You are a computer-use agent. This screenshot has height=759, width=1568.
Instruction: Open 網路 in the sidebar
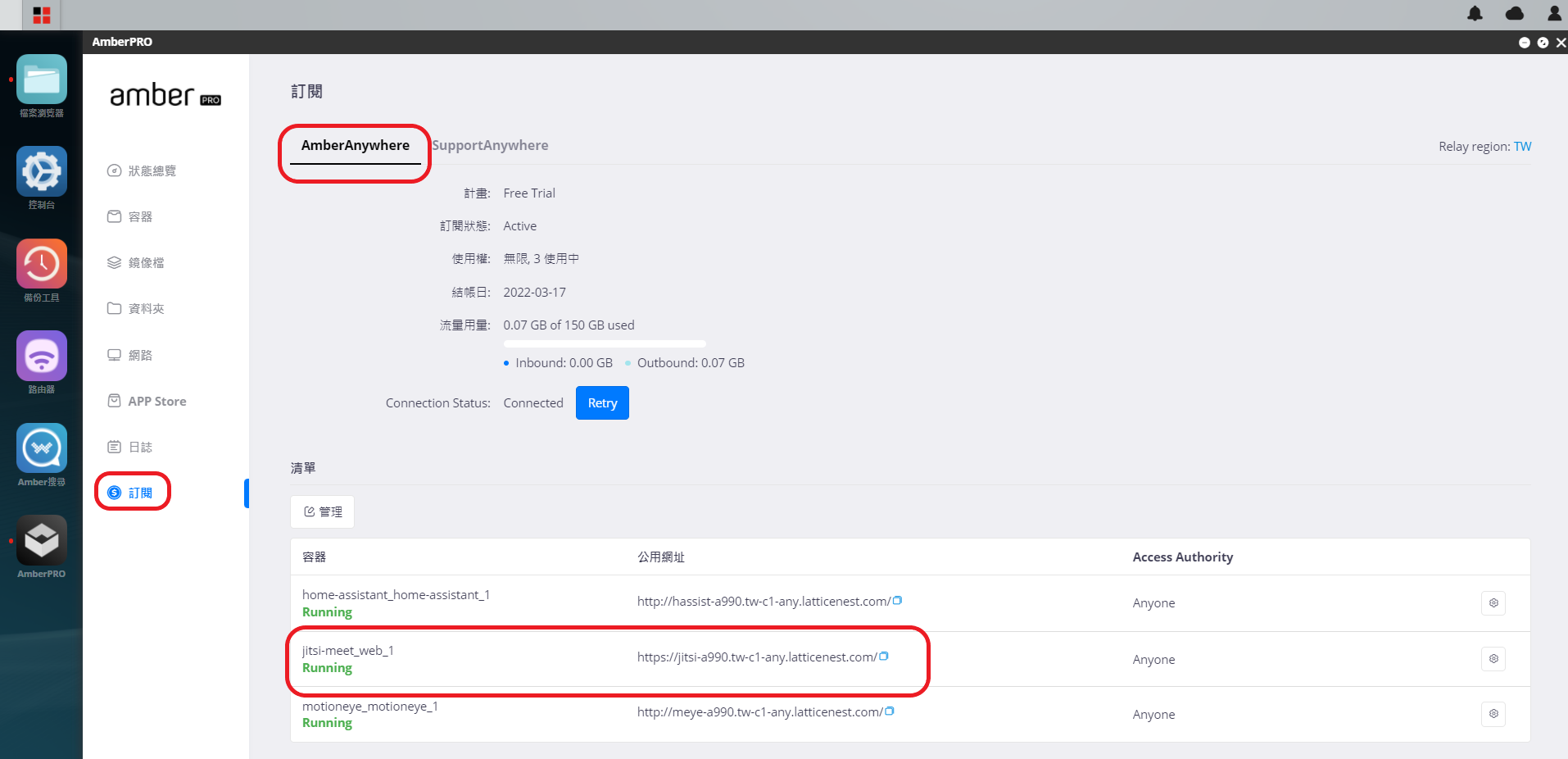click(130, 355)
